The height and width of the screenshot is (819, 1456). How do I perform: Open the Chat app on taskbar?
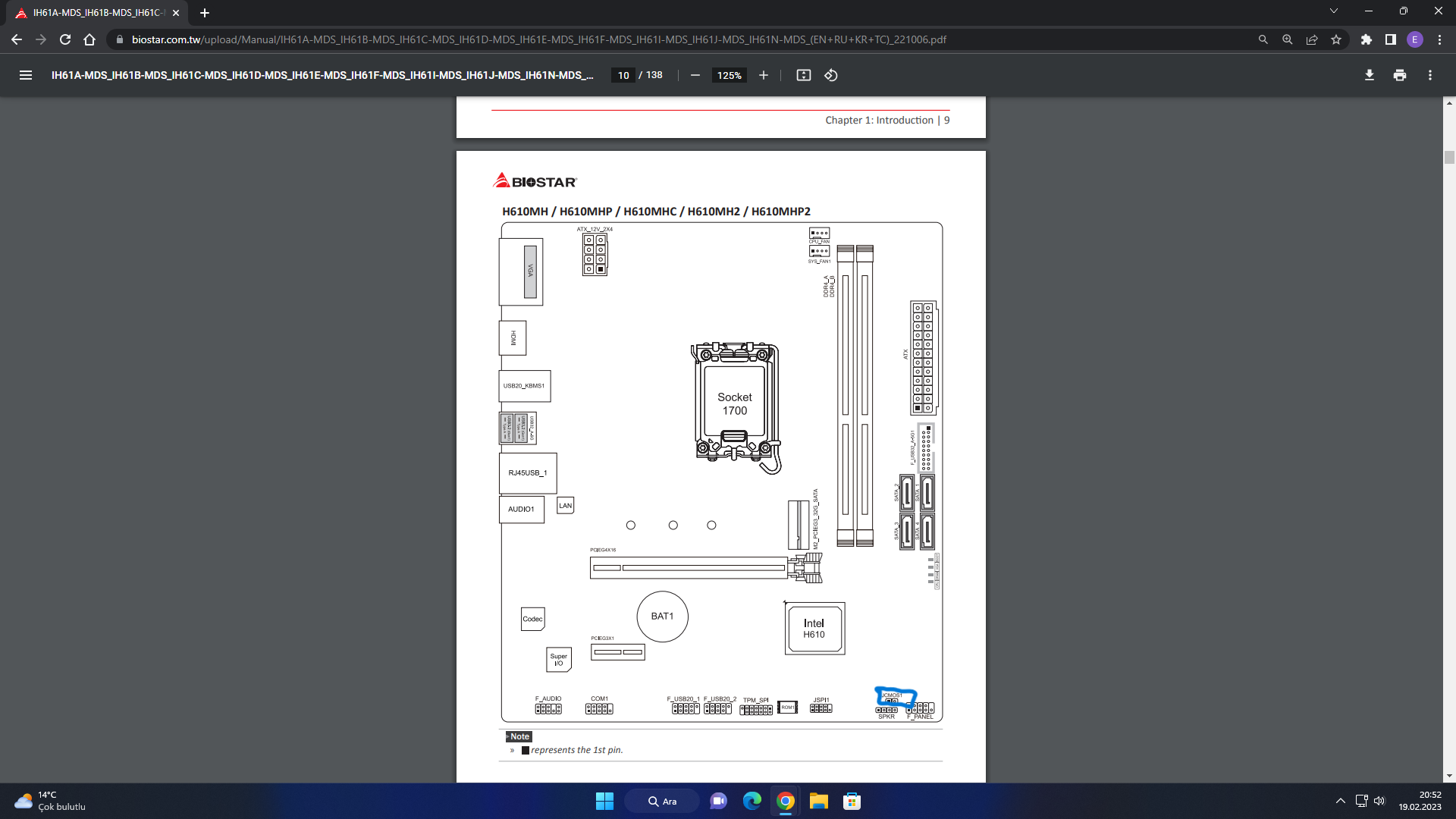(x=718, y=801)
